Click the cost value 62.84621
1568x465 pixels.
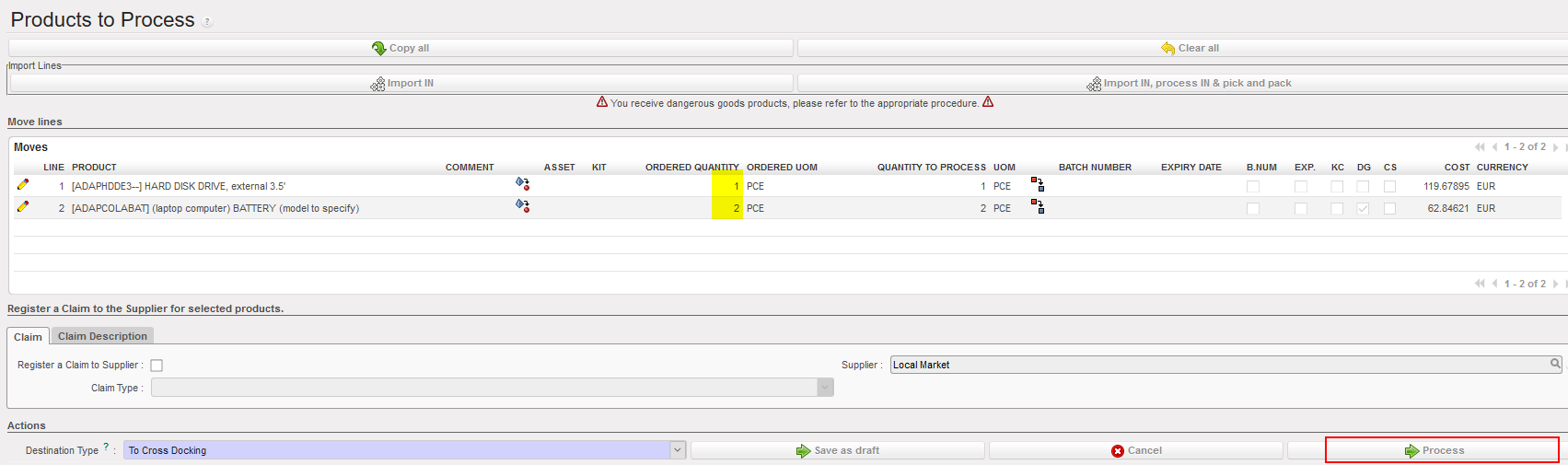tap(1448, 208)
